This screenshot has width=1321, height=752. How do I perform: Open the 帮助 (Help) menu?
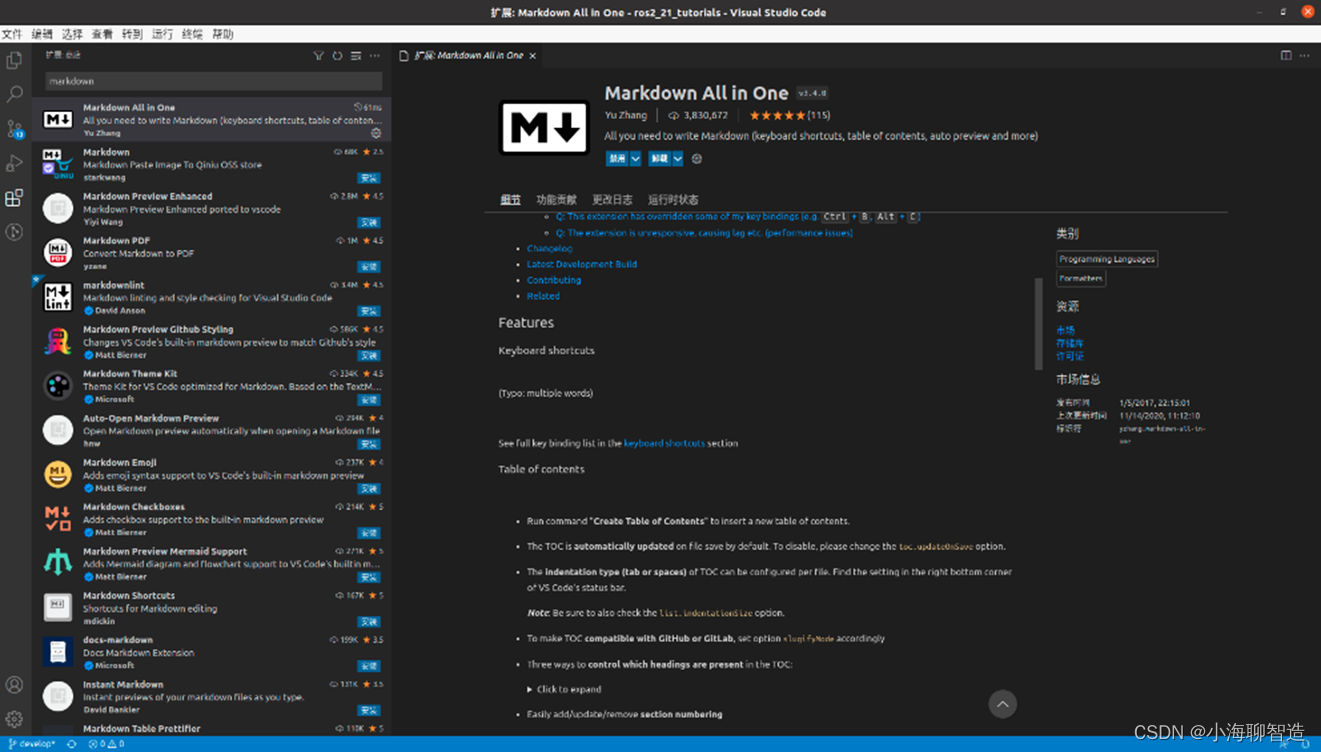(x=222, y=34)
